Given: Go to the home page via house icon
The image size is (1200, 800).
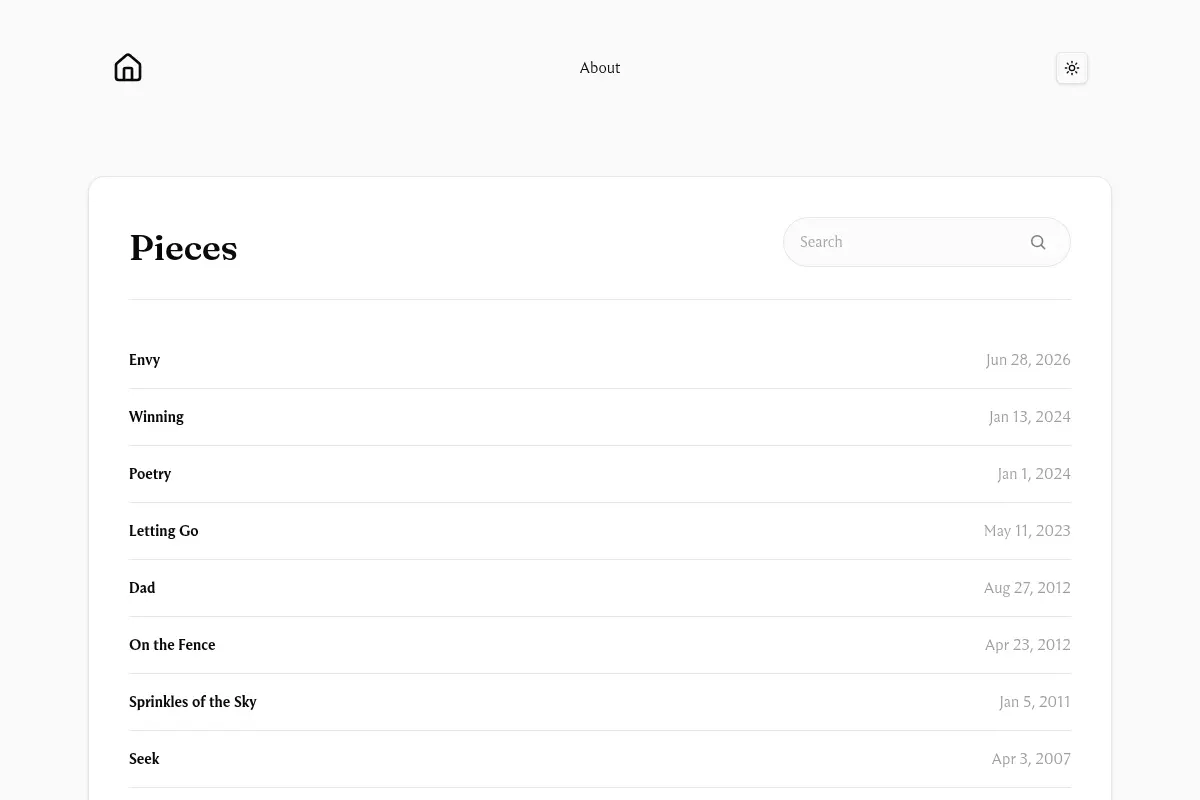Looking at the screenshot, I should (128, 68).
